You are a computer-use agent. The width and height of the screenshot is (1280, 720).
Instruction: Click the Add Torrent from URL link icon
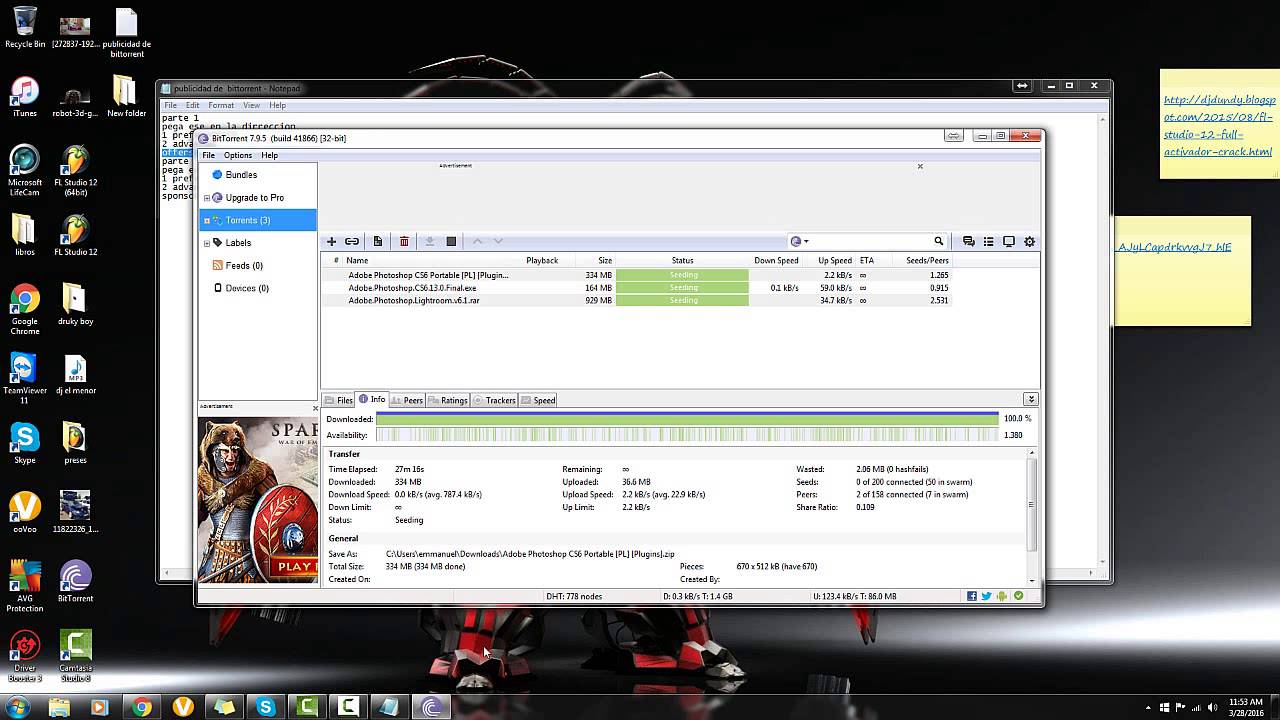(352, 241)
